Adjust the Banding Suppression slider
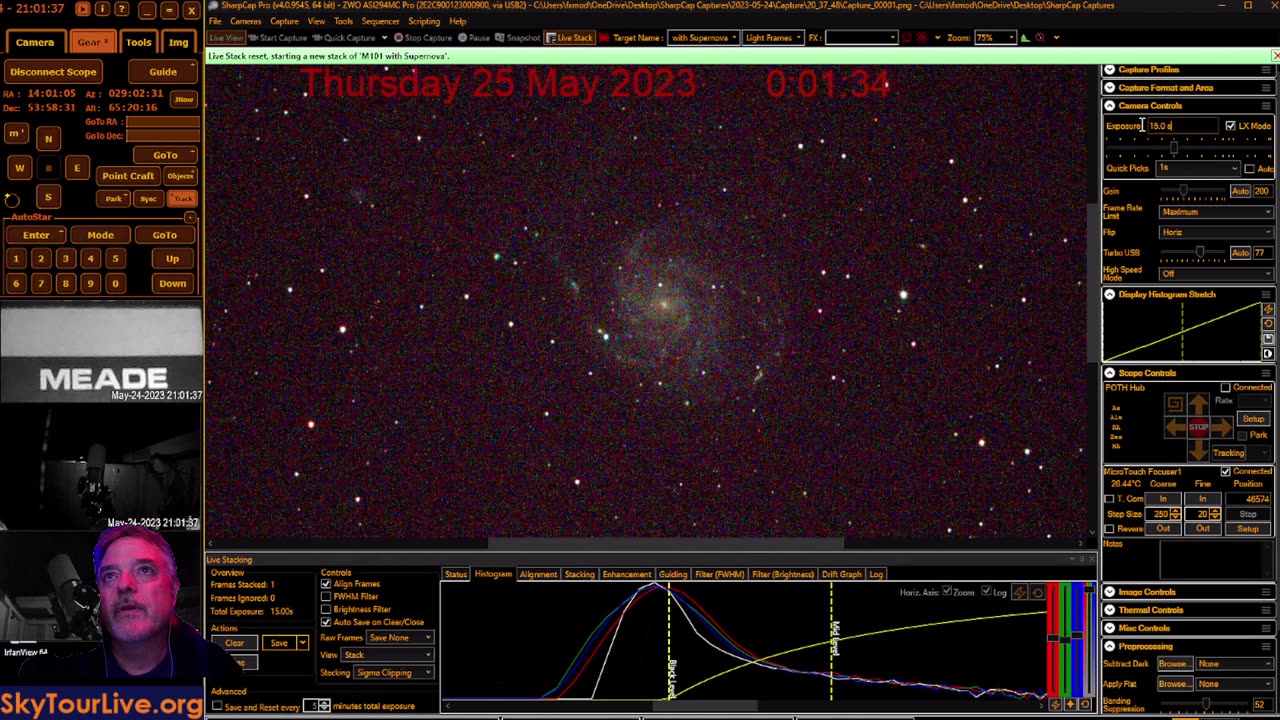Image resolution: width=1280 pixels, height=720 pixels. [x=1206, y=705]
